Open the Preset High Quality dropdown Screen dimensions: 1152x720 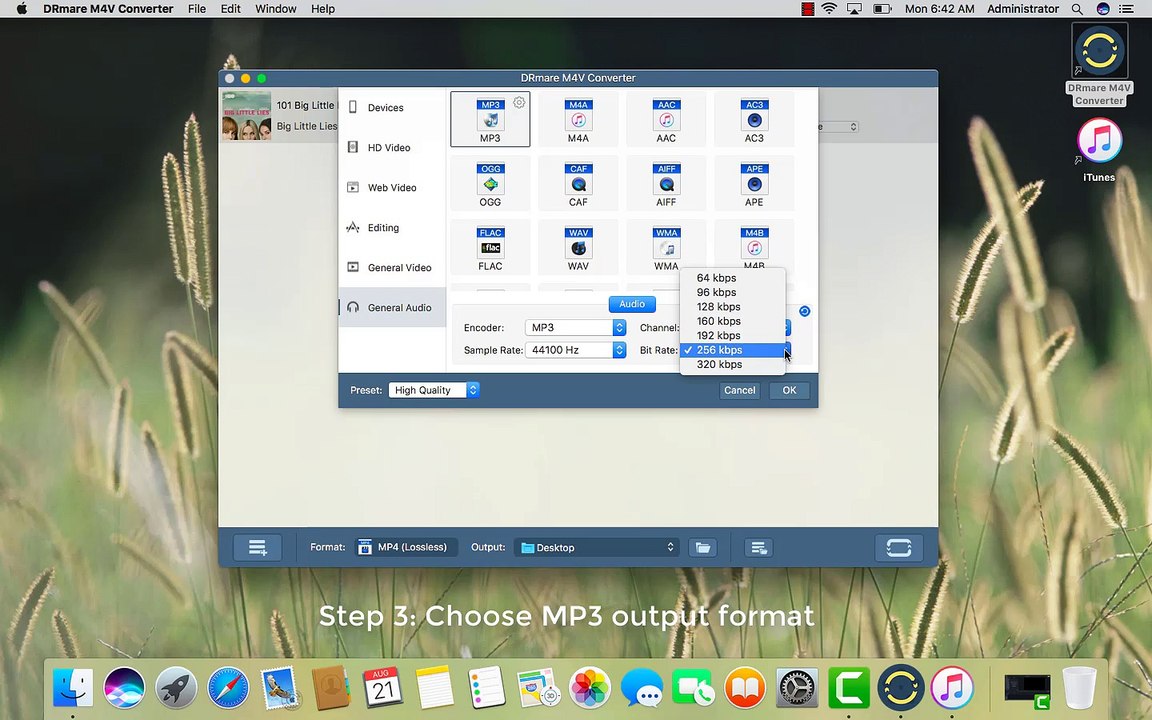pyautogui.click(x=434, y=390)
